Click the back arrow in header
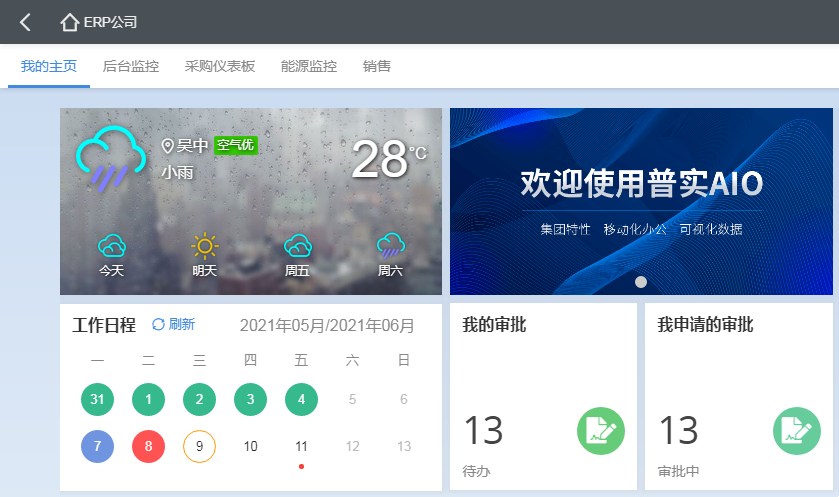The image size is (839, 497). point(25,22)
